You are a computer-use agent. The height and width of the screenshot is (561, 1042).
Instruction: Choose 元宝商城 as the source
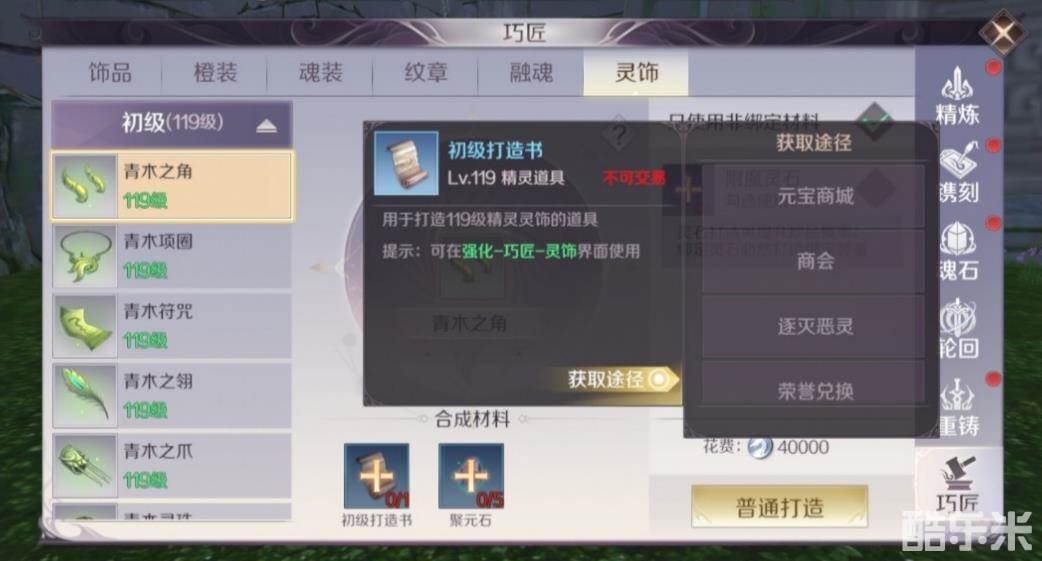coord(814,196)
